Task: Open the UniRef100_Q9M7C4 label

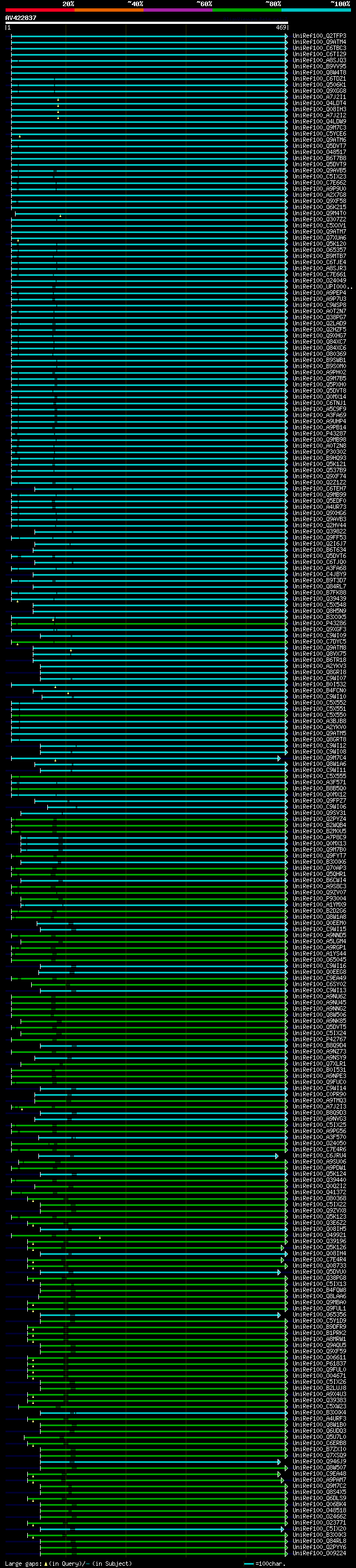Action: tap(319, 758)
